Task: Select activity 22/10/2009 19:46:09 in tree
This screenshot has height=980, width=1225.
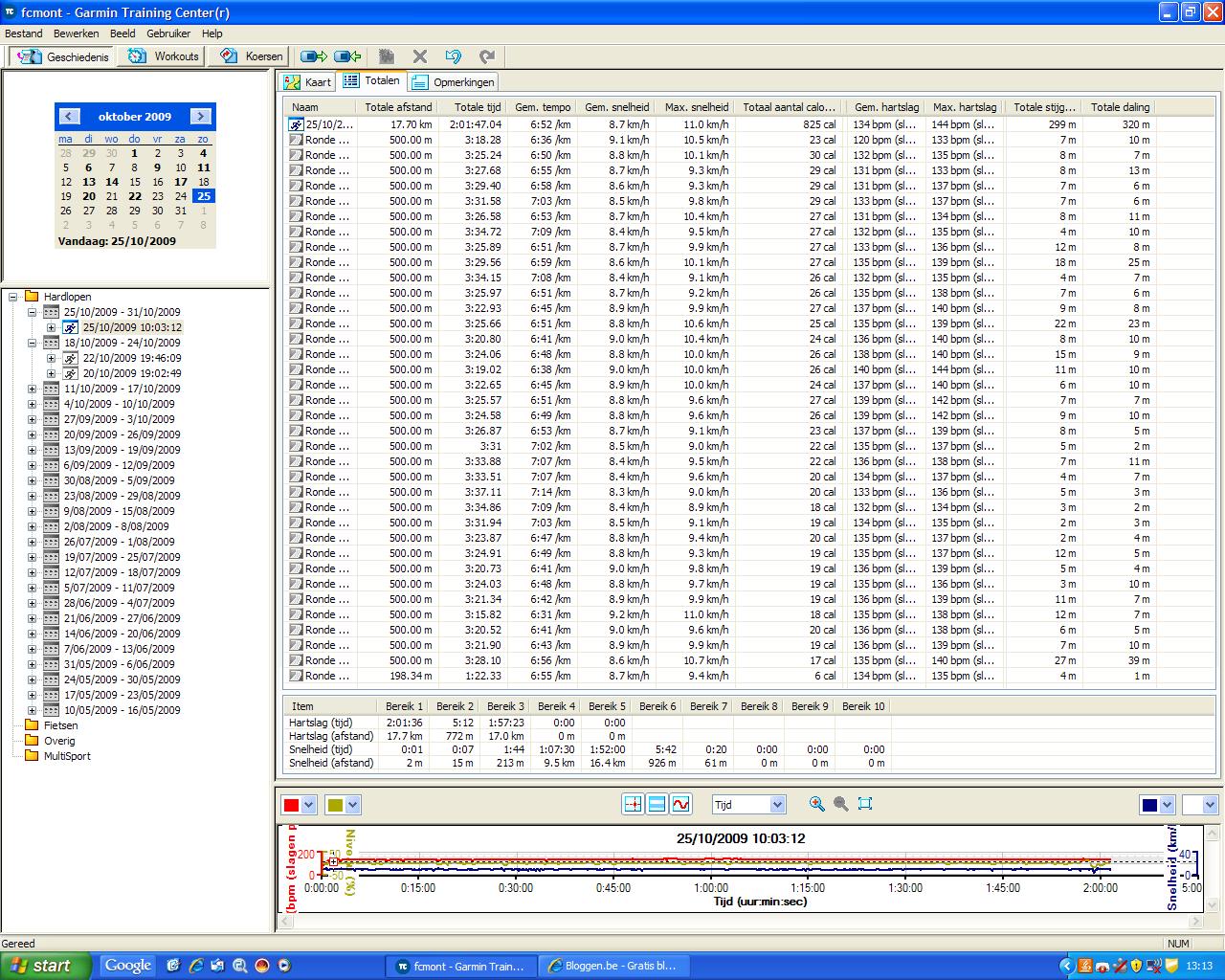Action: click(132, 358)
